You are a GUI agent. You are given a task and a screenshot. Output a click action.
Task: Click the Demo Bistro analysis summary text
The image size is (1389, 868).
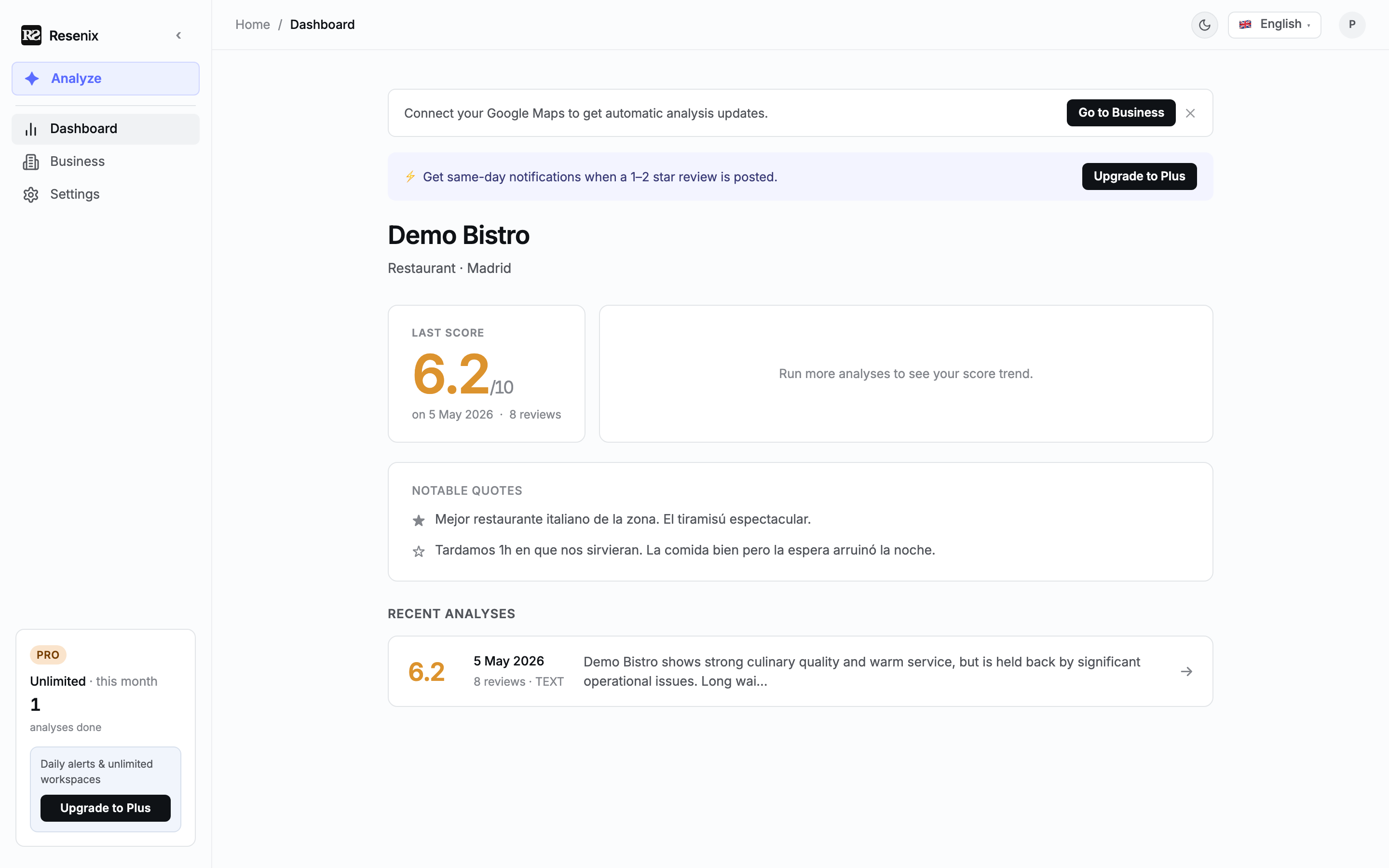(x=861, y=671)
